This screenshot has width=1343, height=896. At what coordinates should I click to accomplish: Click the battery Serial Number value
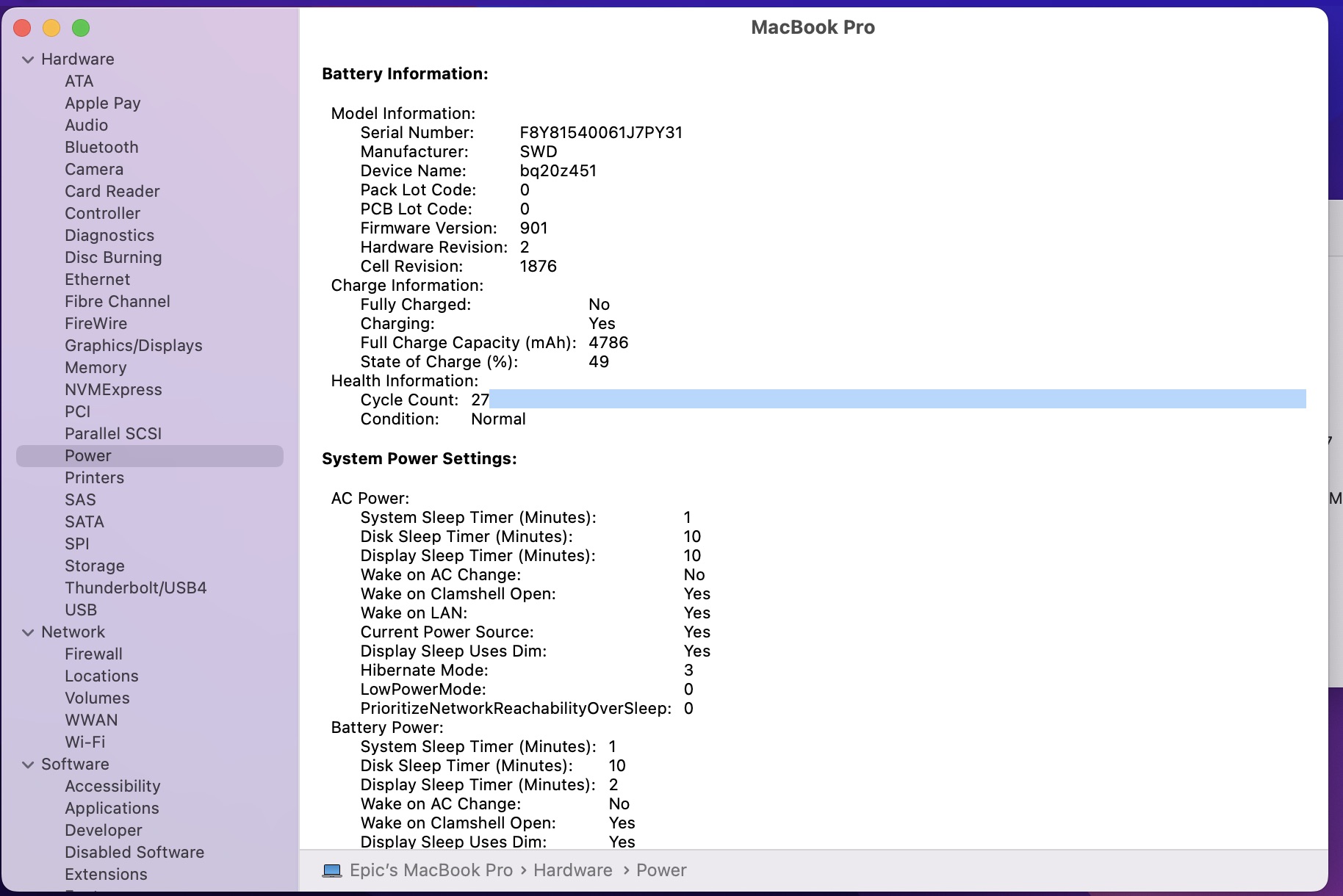[601, 133]
